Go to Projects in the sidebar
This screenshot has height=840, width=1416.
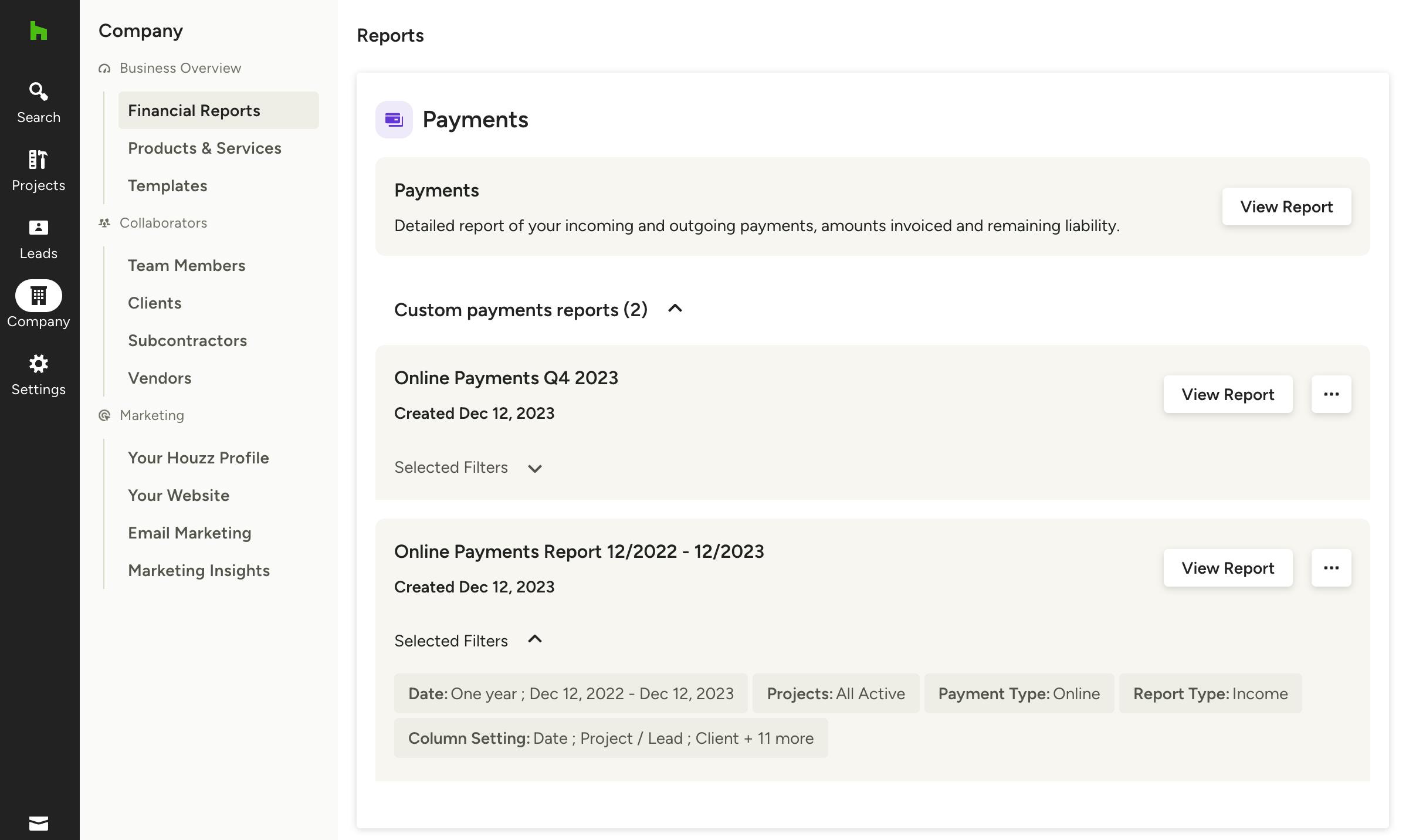39,171
